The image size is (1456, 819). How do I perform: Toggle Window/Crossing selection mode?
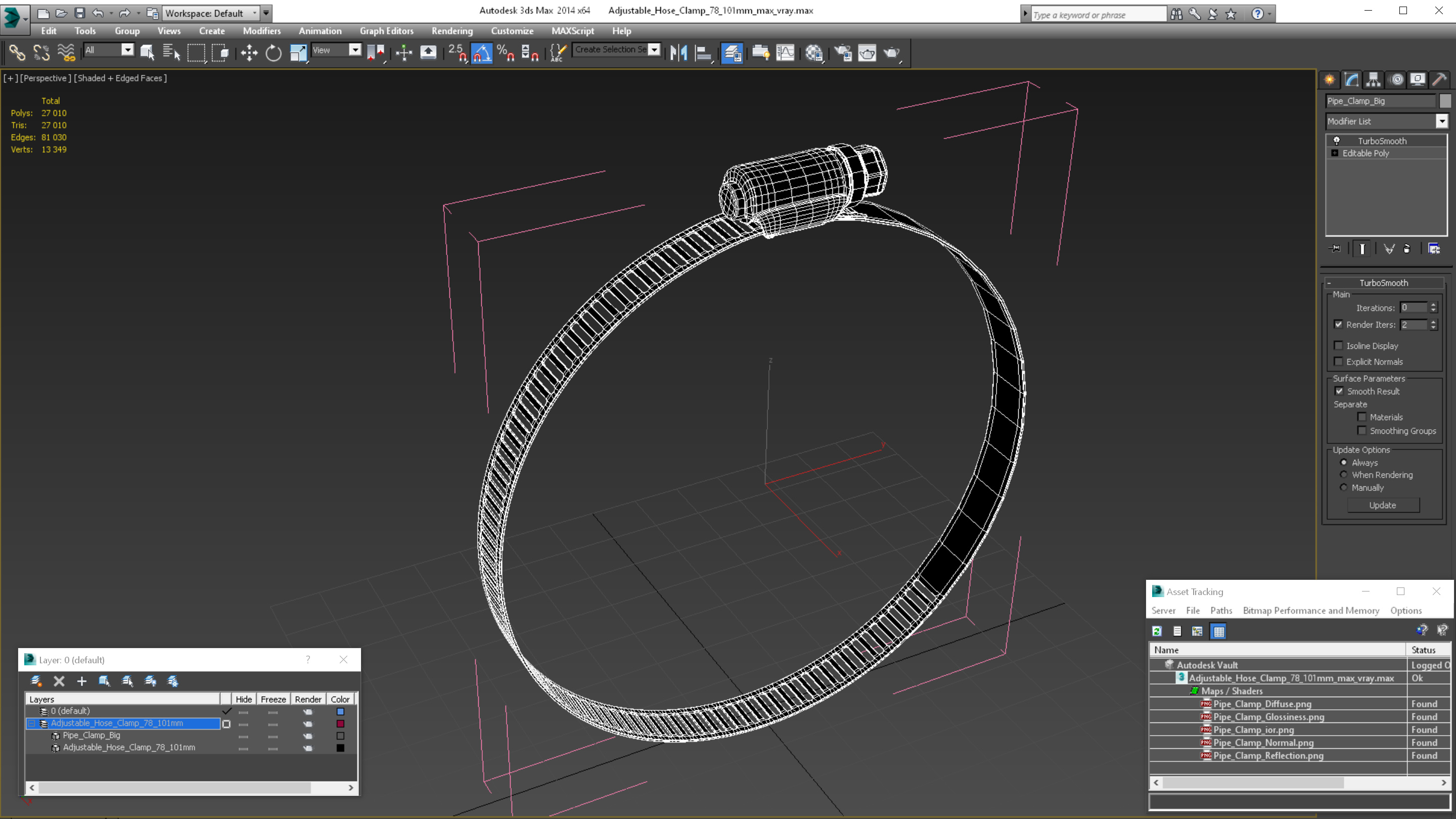[220, 53]
